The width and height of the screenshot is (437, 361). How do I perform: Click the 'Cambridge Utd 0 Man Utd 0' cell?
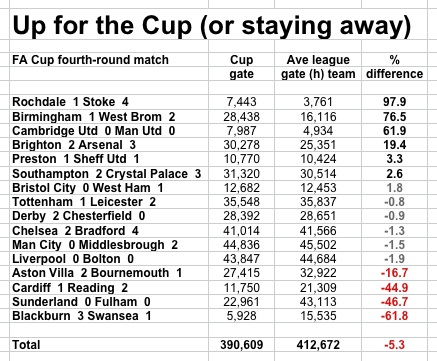[x=94, y=131]
